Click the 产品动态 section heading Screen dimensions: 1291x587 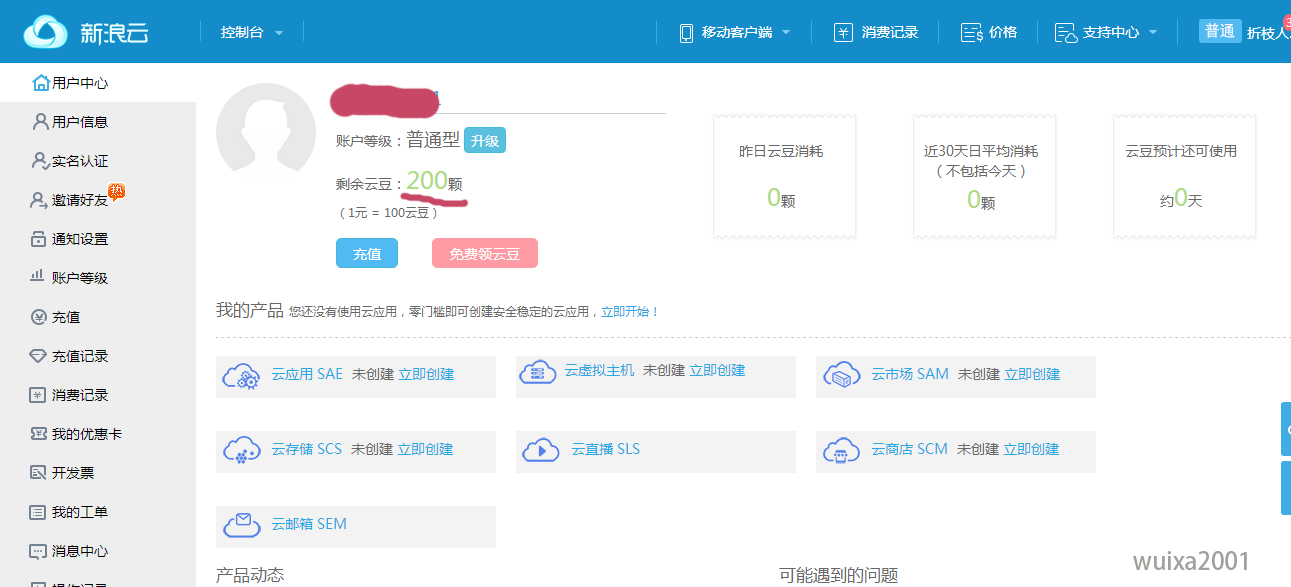click(x=250, y=575)
